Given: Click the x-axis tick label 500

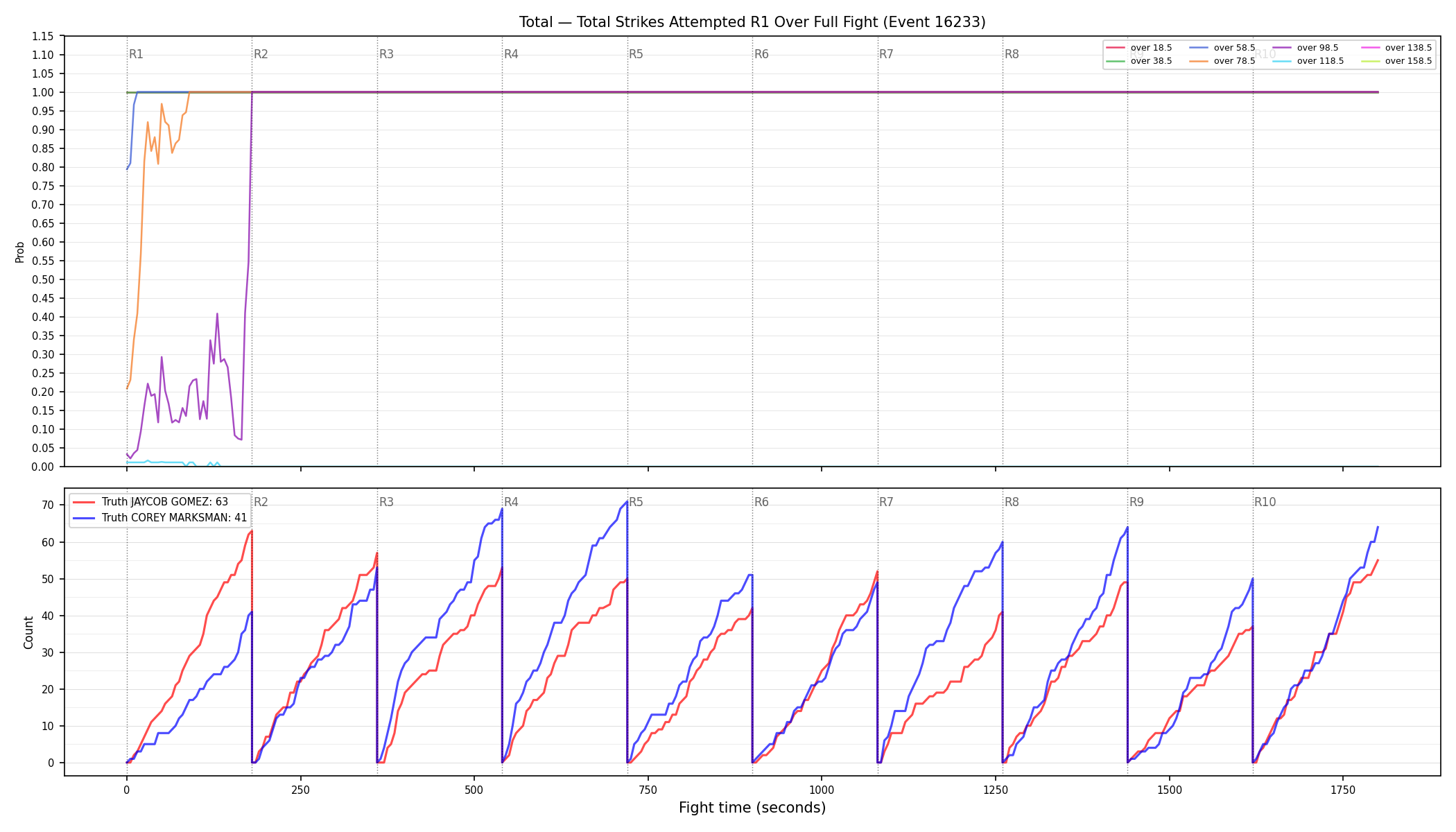Looking at the screenshot, I should point(474,790).
